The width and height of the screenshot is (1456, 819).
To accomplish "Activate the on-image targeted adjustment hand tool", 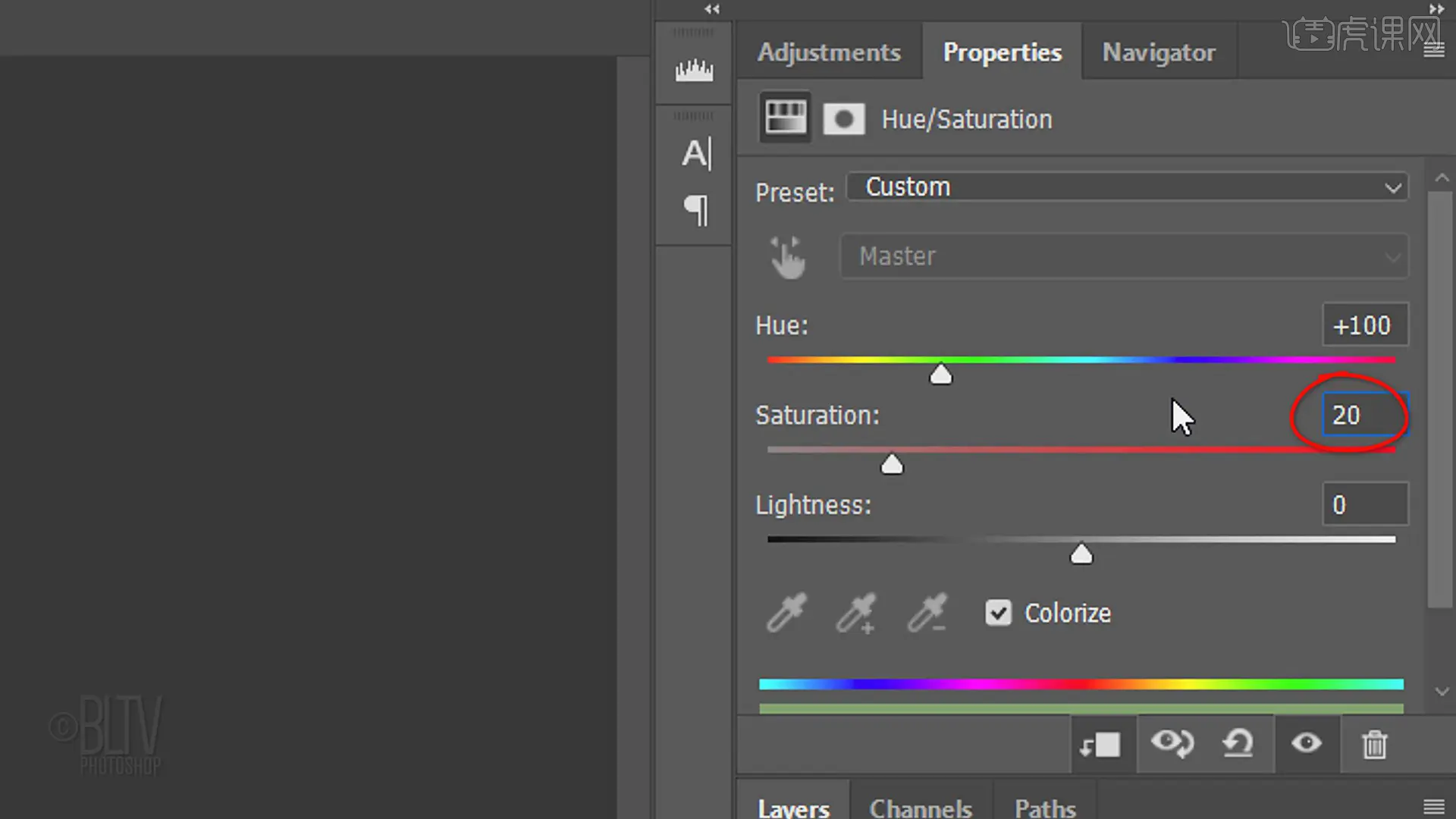I will (x=787, y=257).
